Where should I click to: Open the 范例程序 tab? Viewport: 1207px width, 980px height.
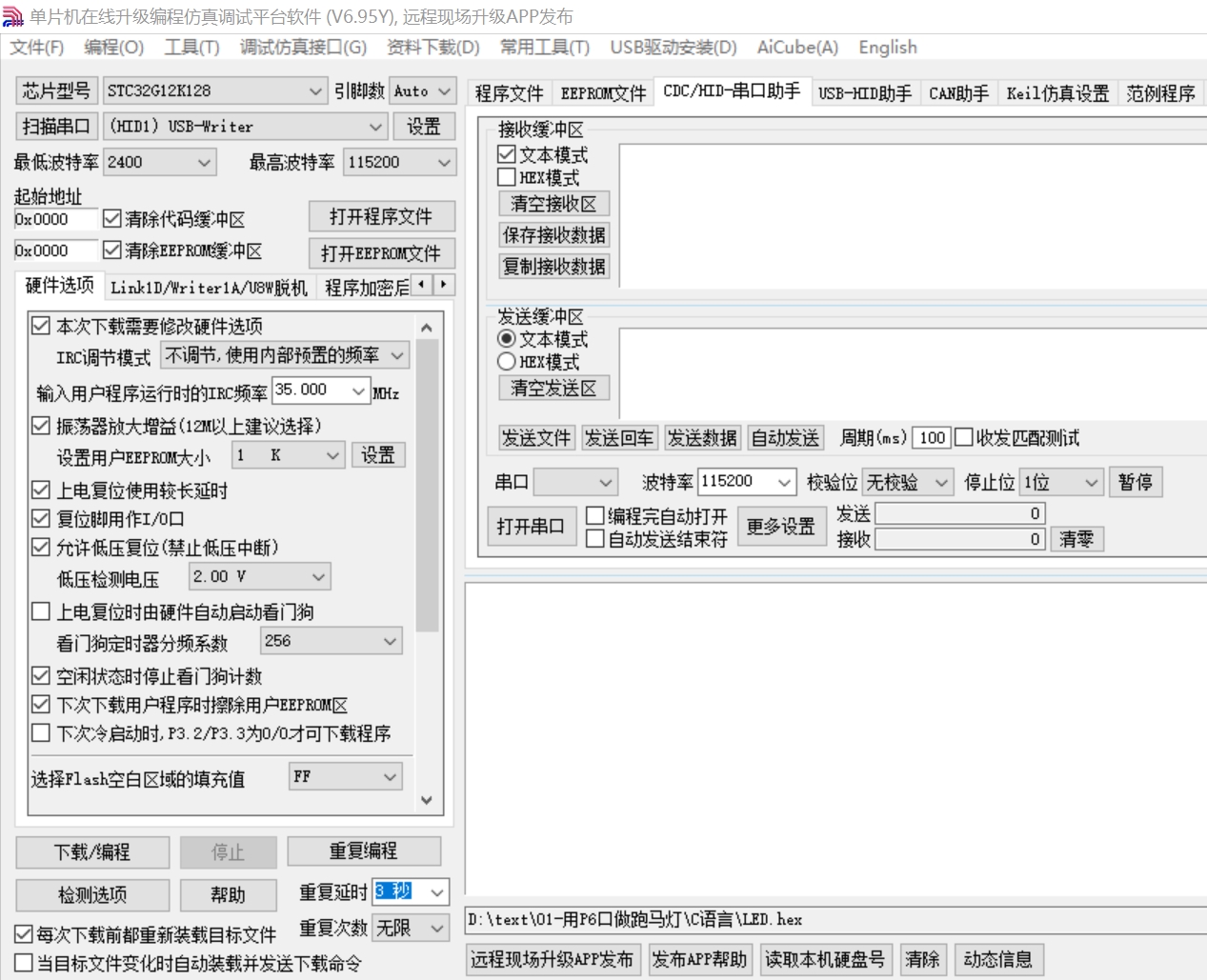point(1160,92)
